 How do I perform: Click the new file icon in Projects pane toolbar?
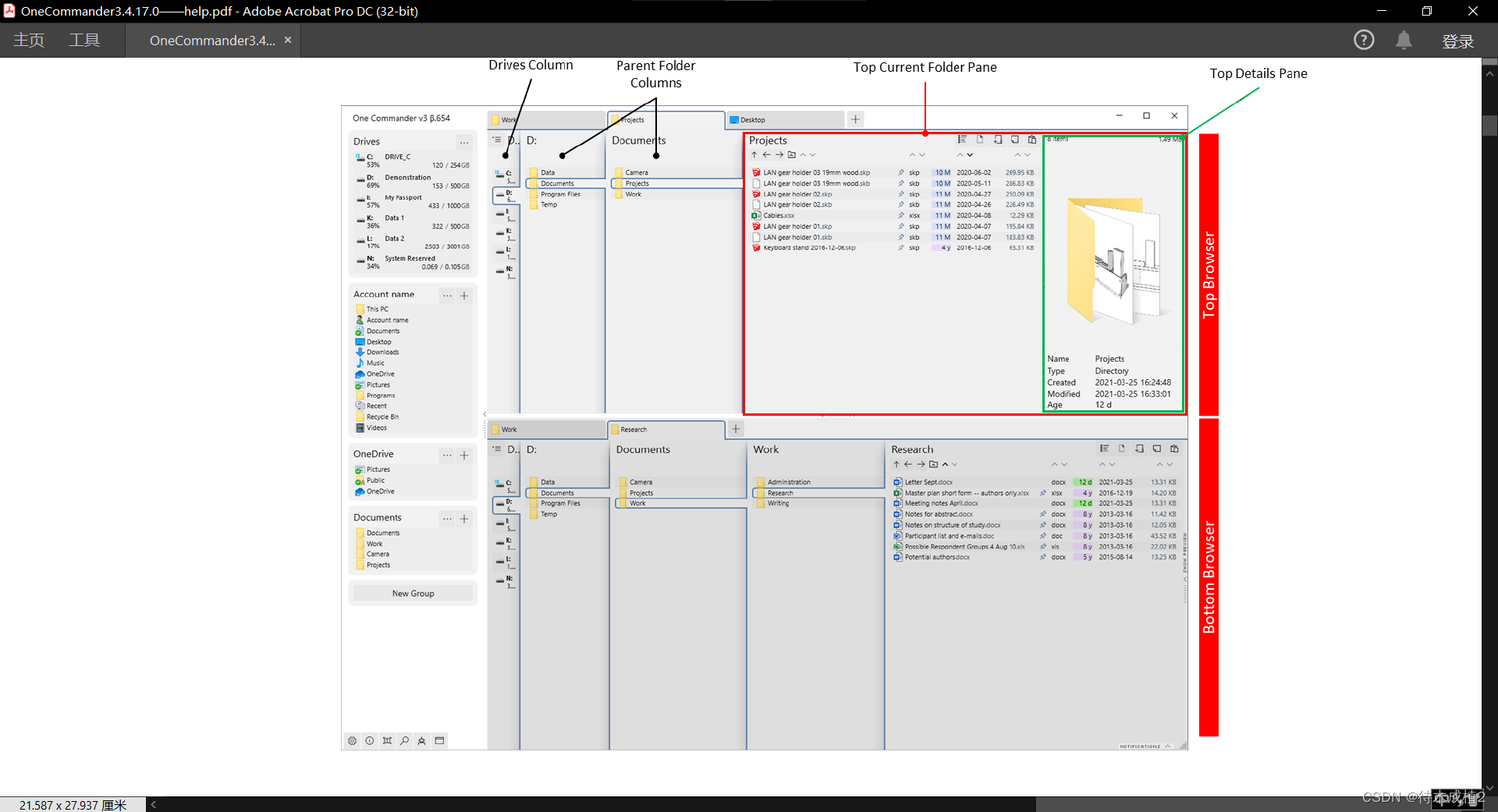(980, 140)
